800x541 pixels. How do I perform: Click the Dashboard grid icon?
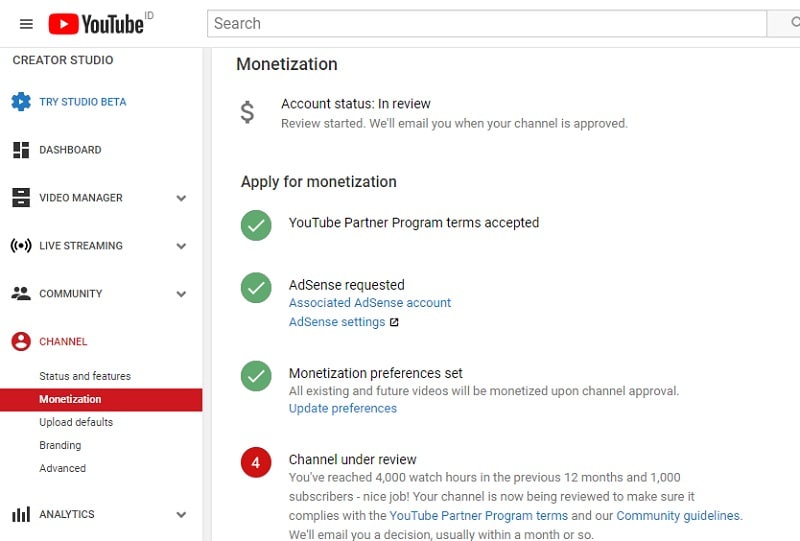click(21, 150)
